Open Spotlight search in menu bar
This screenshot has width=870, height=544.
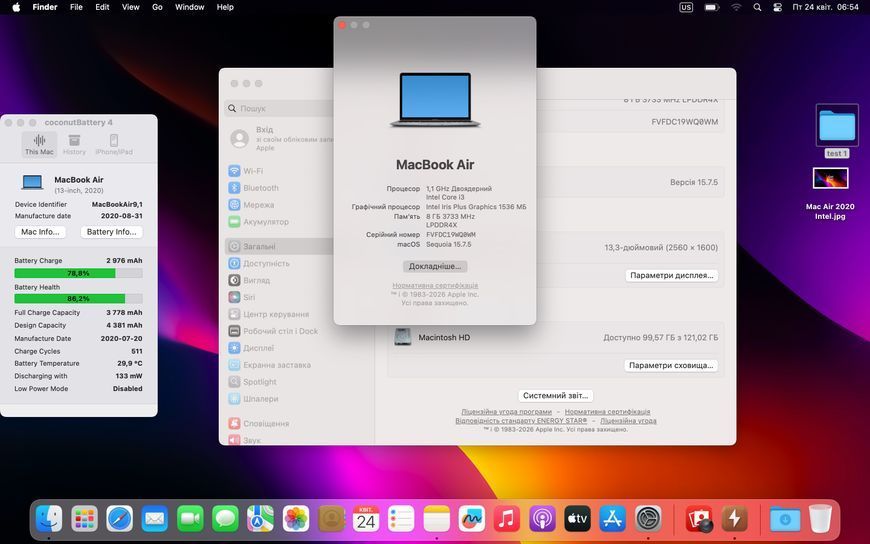coord(757,7)
